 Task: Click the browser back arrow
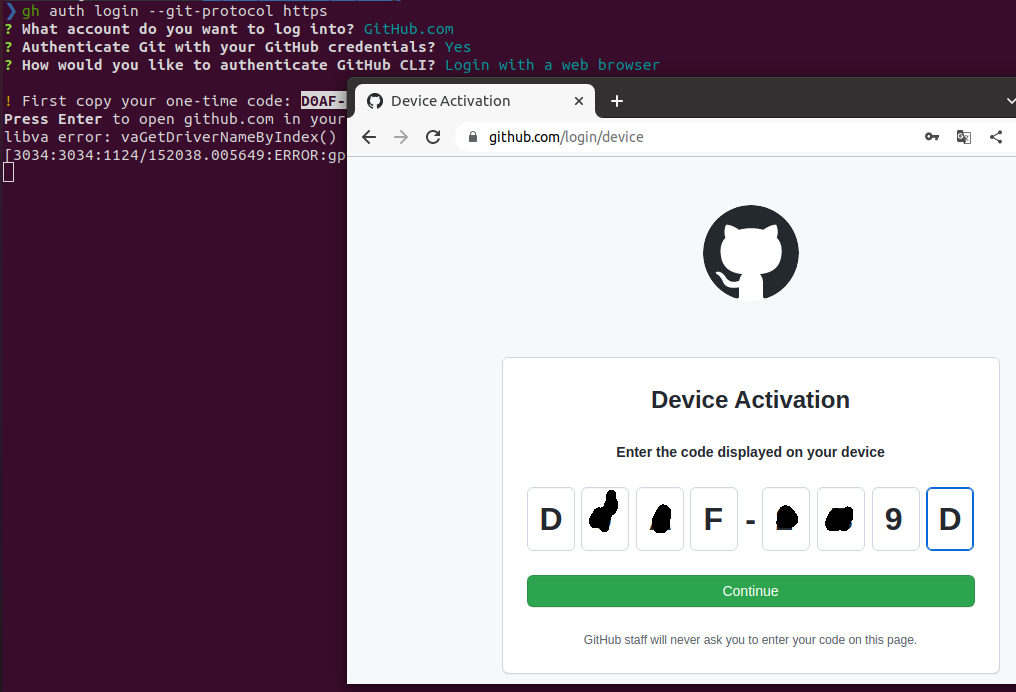coord(369,137)
